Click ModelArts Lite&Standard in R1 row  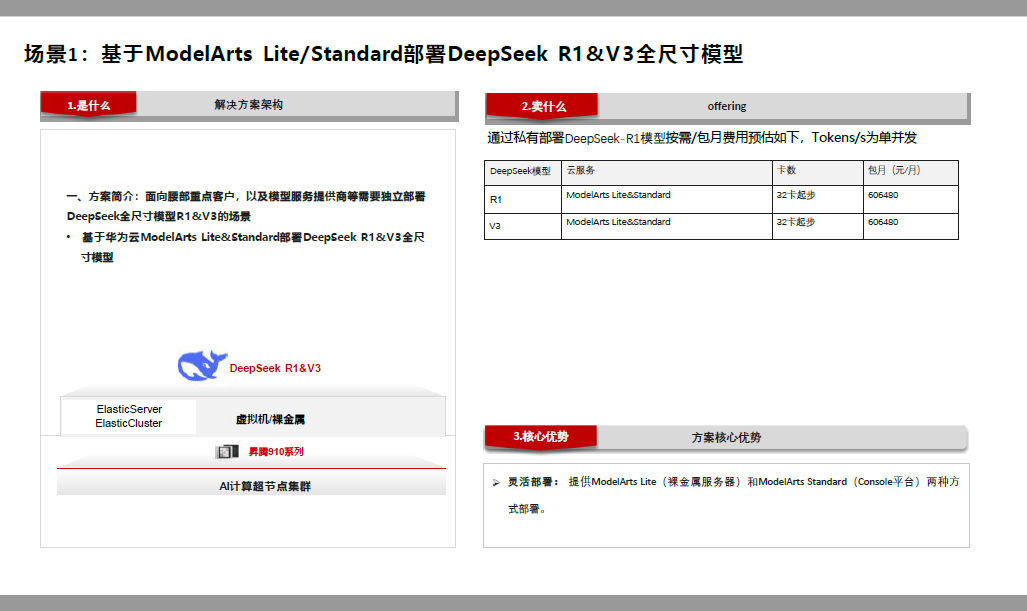(618, 195)
